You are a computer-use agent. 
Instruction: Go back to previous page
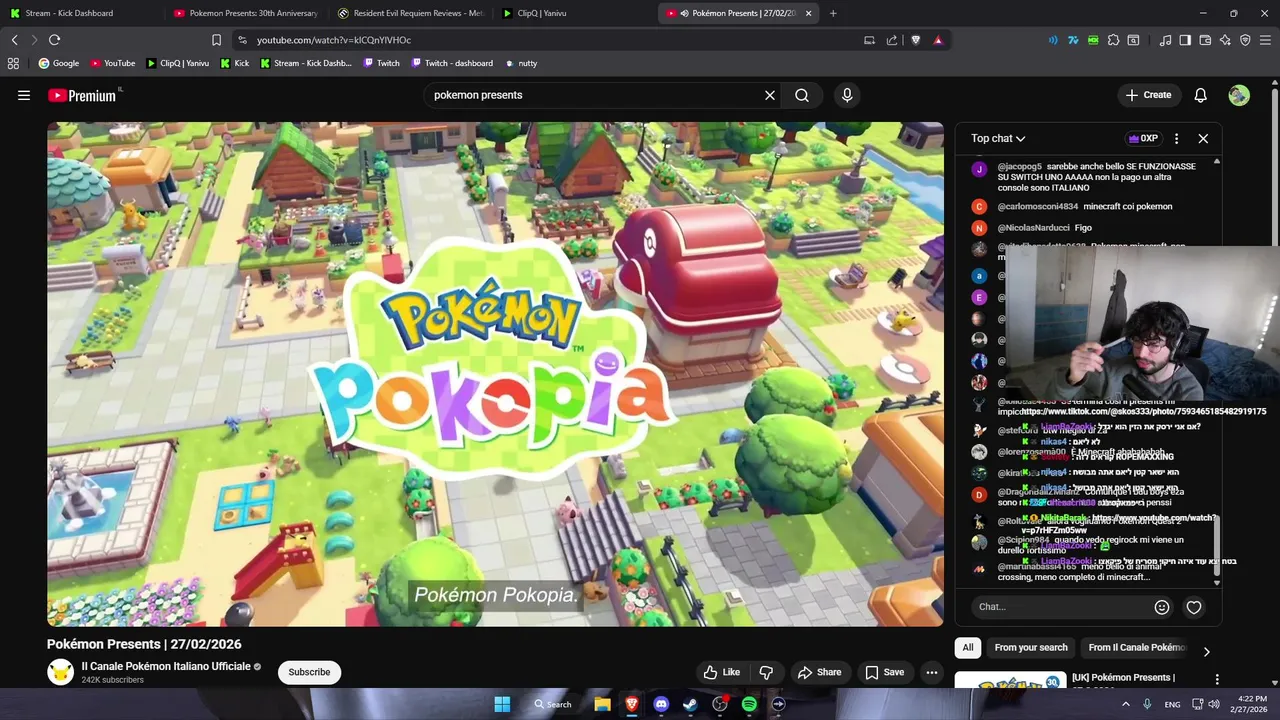pyautogui.click(x=14, y=40)
